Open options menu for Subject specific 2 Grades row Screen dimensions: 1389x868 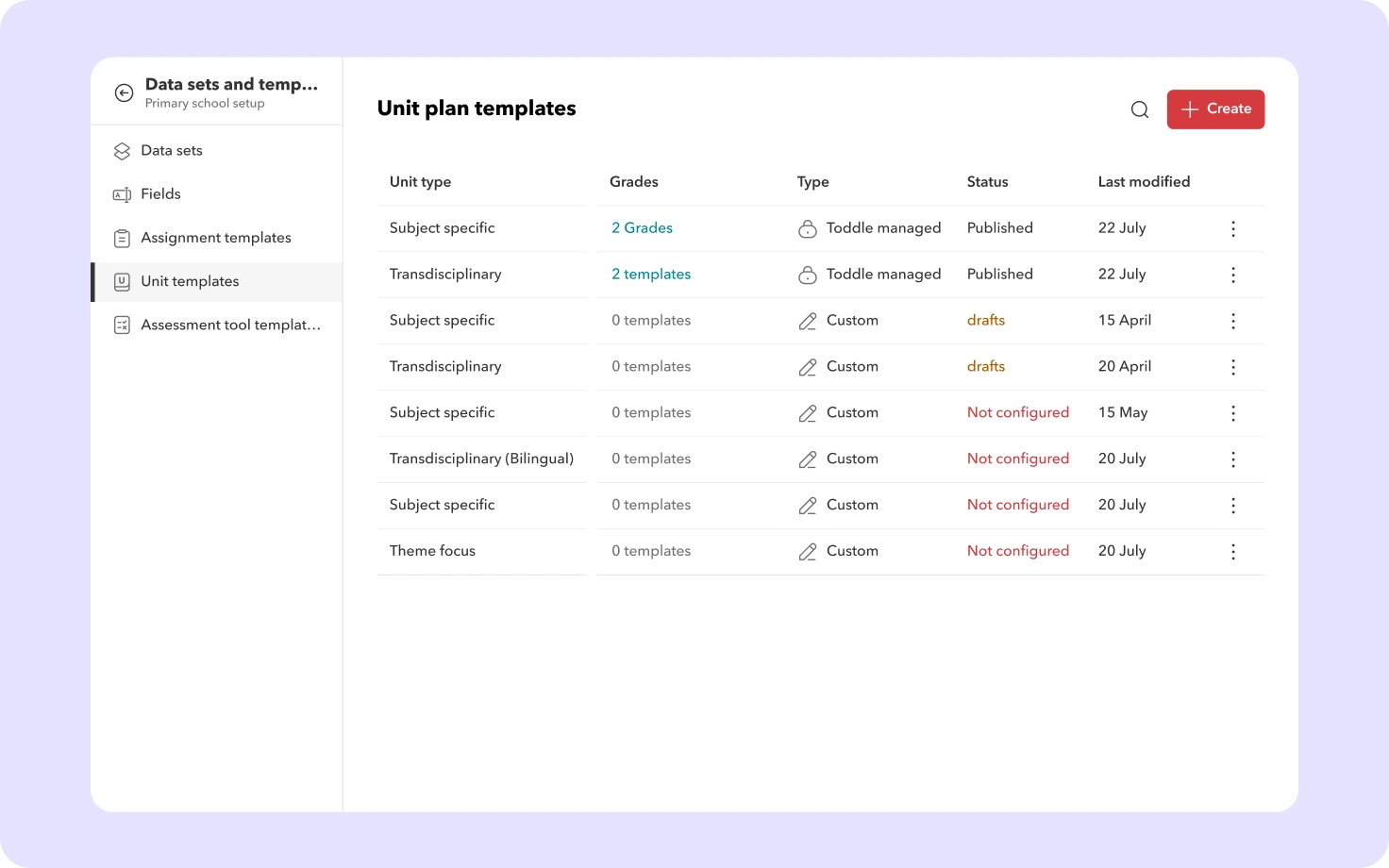click(1233, 228)
